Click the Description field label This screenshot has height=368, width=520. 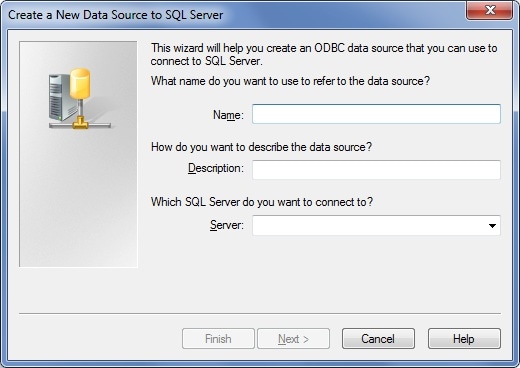pos(216,168)
